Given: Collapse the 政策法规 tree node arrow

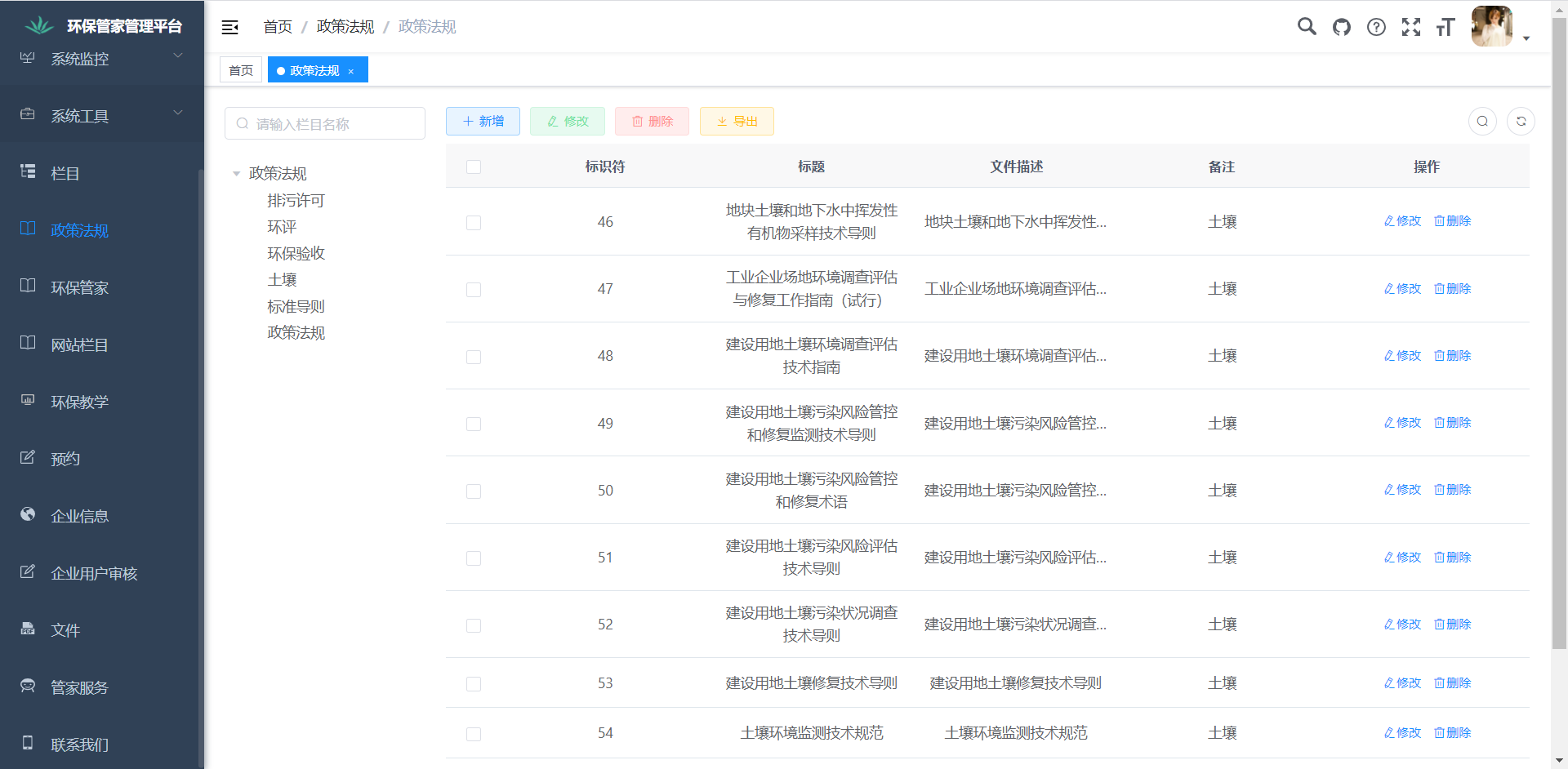Looking at the screenshot, I should (237, 174).
